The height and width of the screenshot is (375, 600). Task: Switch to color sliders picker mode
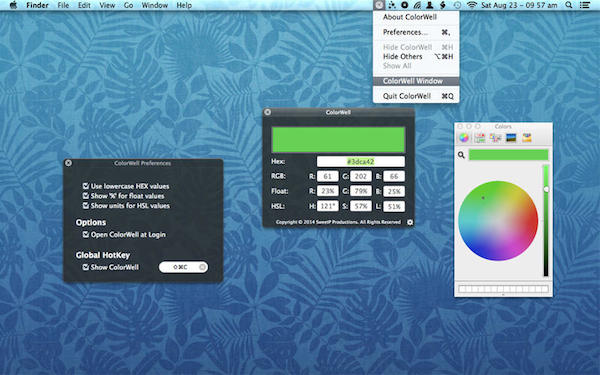point(479,138)
